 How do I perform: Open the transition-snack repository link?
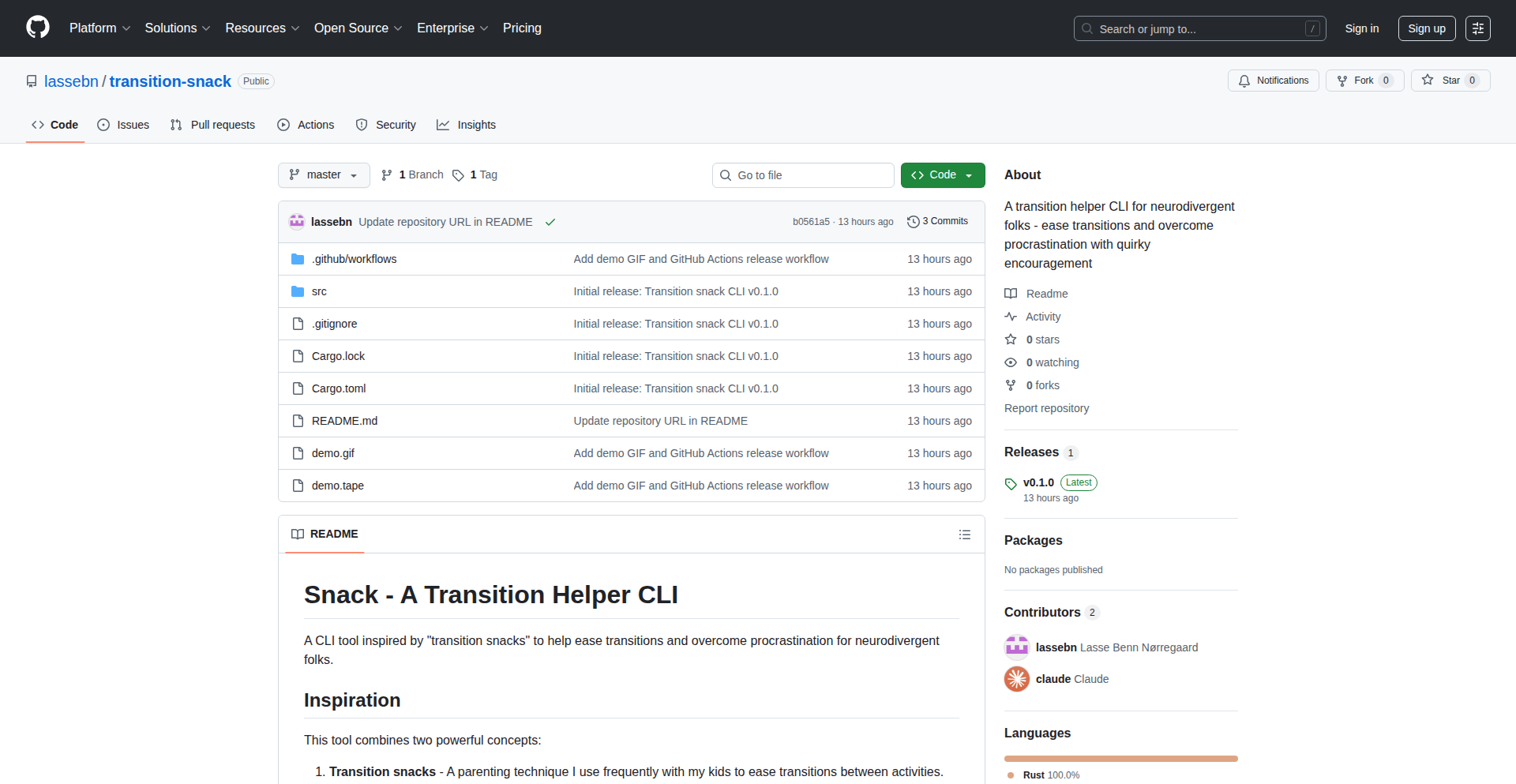pyautogui.click(x=171, y=81)
